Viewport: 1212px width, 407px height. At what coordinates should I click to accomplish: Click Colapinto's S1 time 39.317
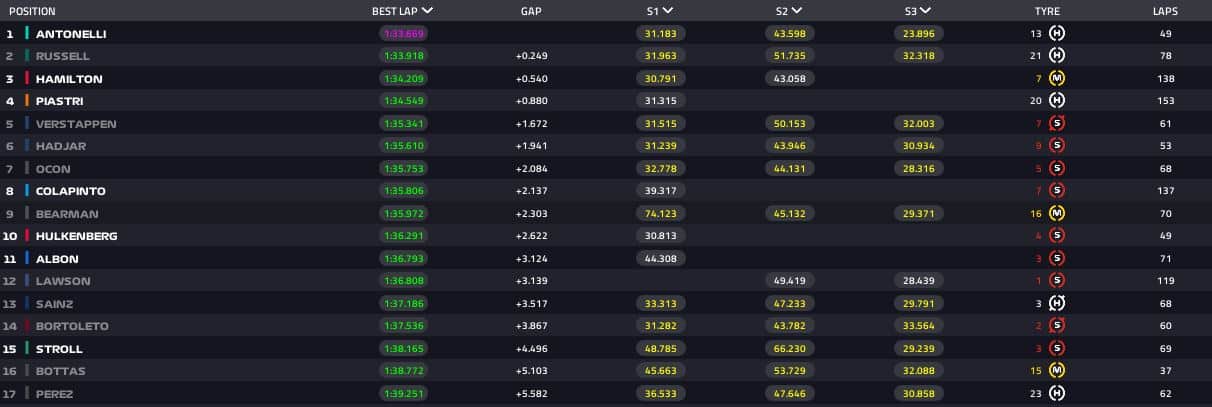660,191
